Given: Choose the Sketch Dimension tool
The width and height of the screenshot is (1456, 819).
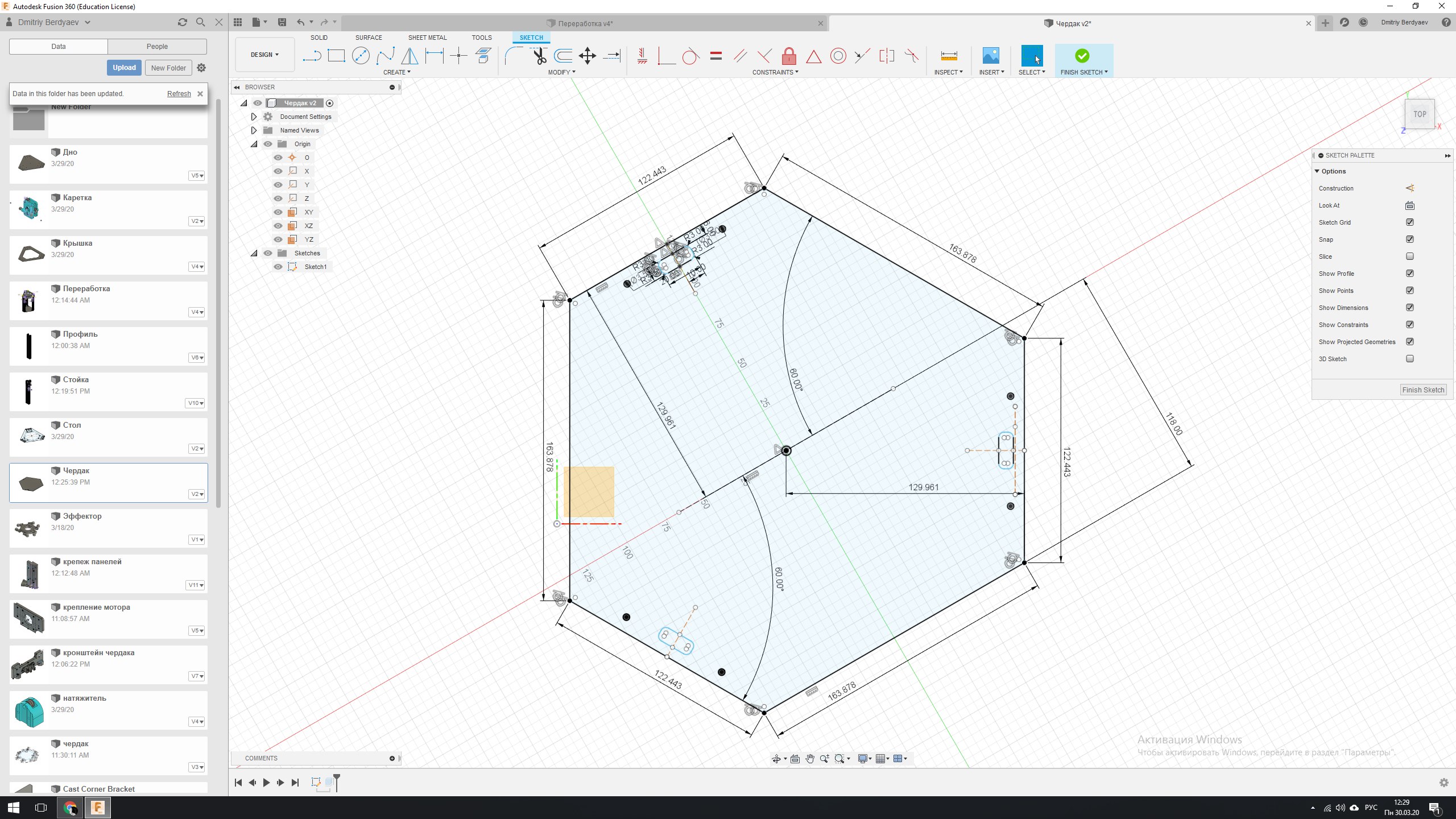Looking at the screenshot, I should coord(435,56).
